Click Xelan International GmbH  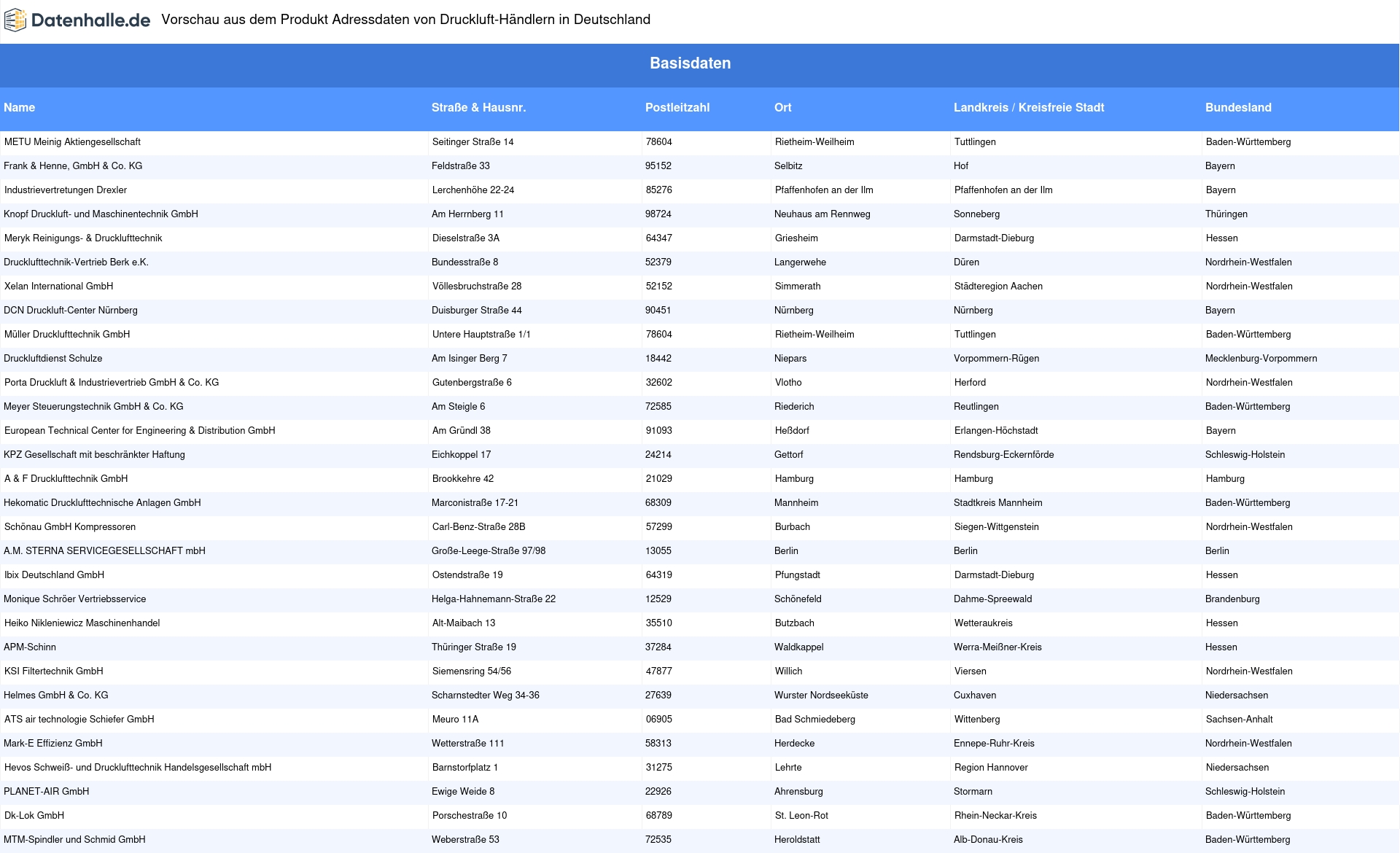tap(59, 287)
